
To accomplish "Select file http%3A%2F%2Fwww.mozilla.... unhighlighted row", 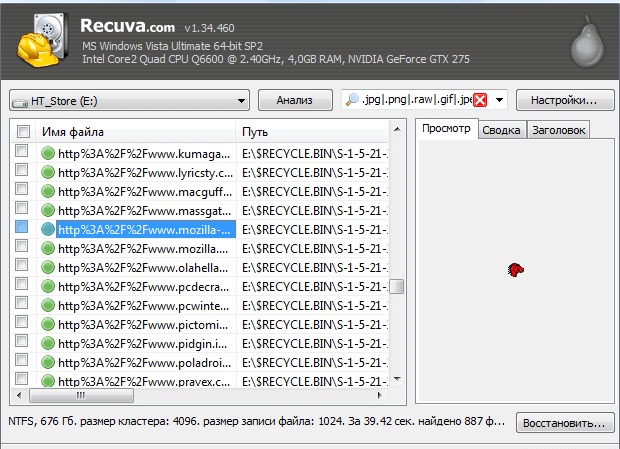I will pos(143,248).
